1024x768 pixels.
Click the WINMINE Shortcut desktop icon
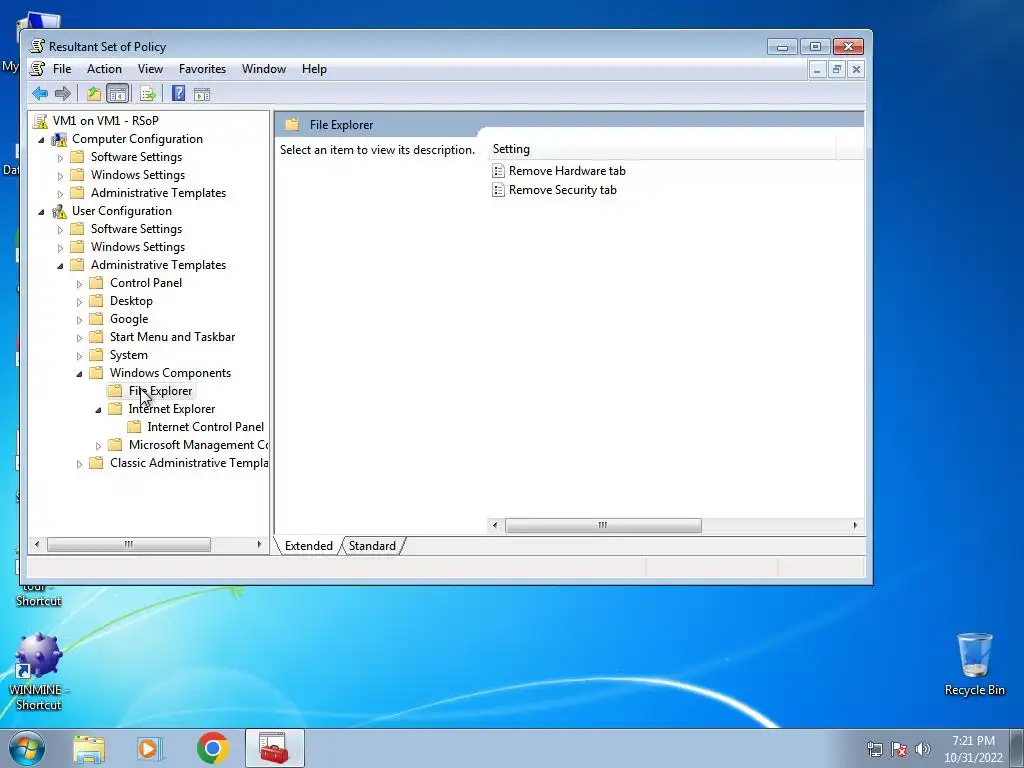tap(39, 671)
